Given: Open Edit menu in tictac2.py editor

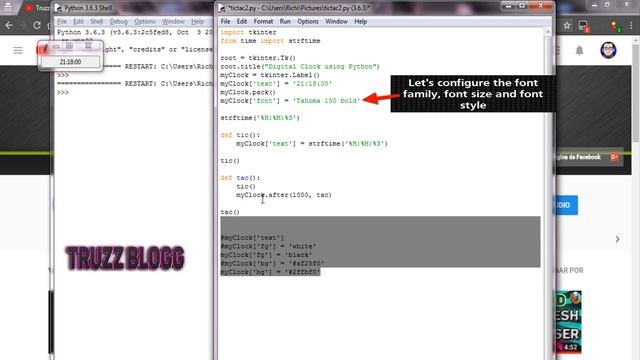Looking at the screenshot, I should click(242, 21).
